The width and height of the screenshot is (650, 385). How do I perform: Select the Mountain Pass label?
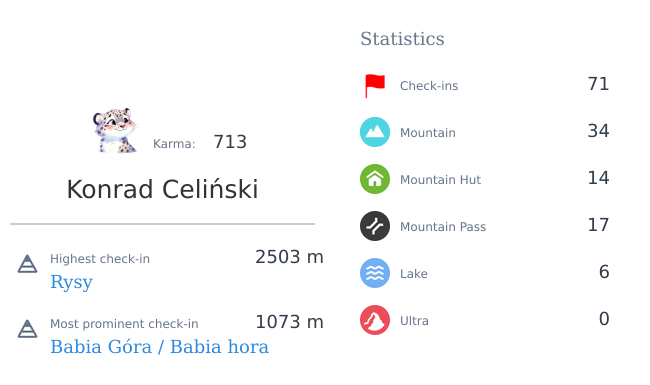point(443,227)
